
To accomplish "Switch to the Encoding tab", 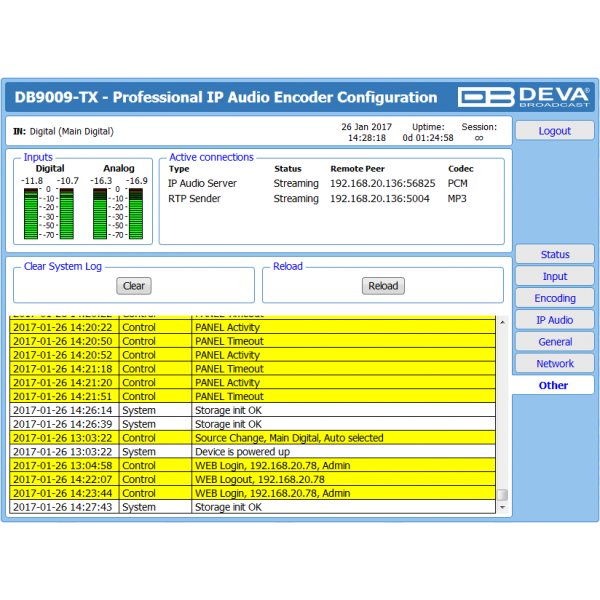I will [x=554, y=298].
